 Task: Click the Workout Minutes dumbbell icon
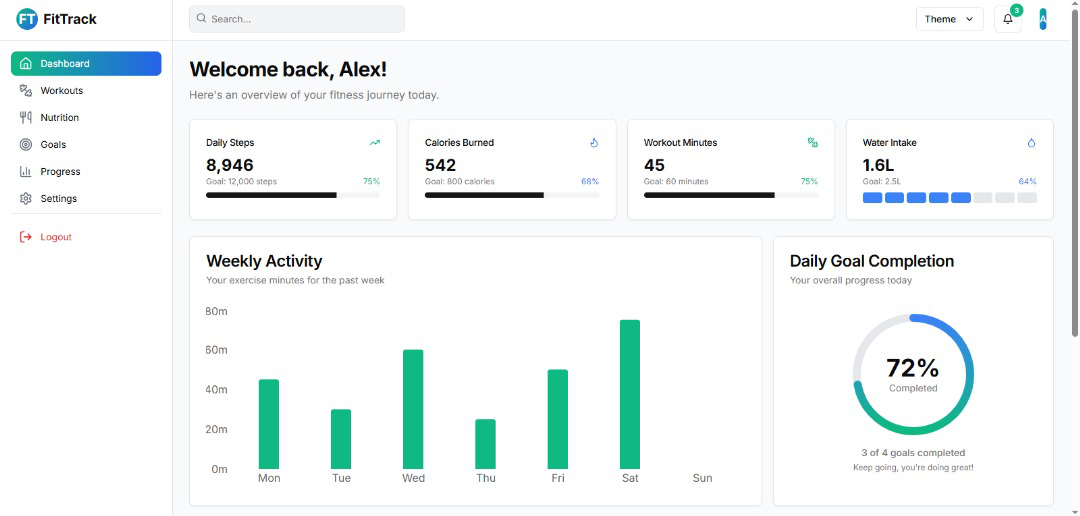[813, 143]
